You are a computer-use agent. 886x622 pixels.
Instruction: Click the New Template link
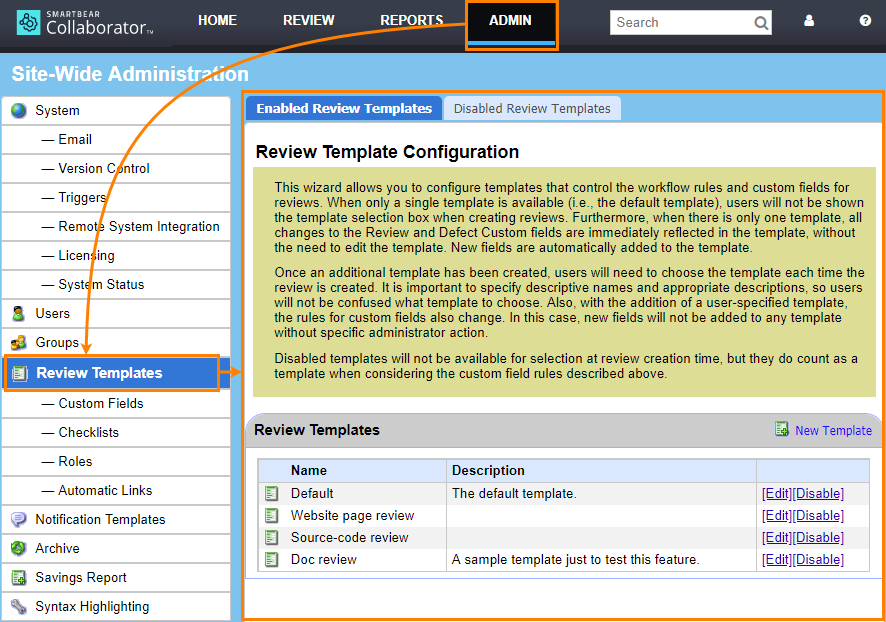[x=833, y=430]
